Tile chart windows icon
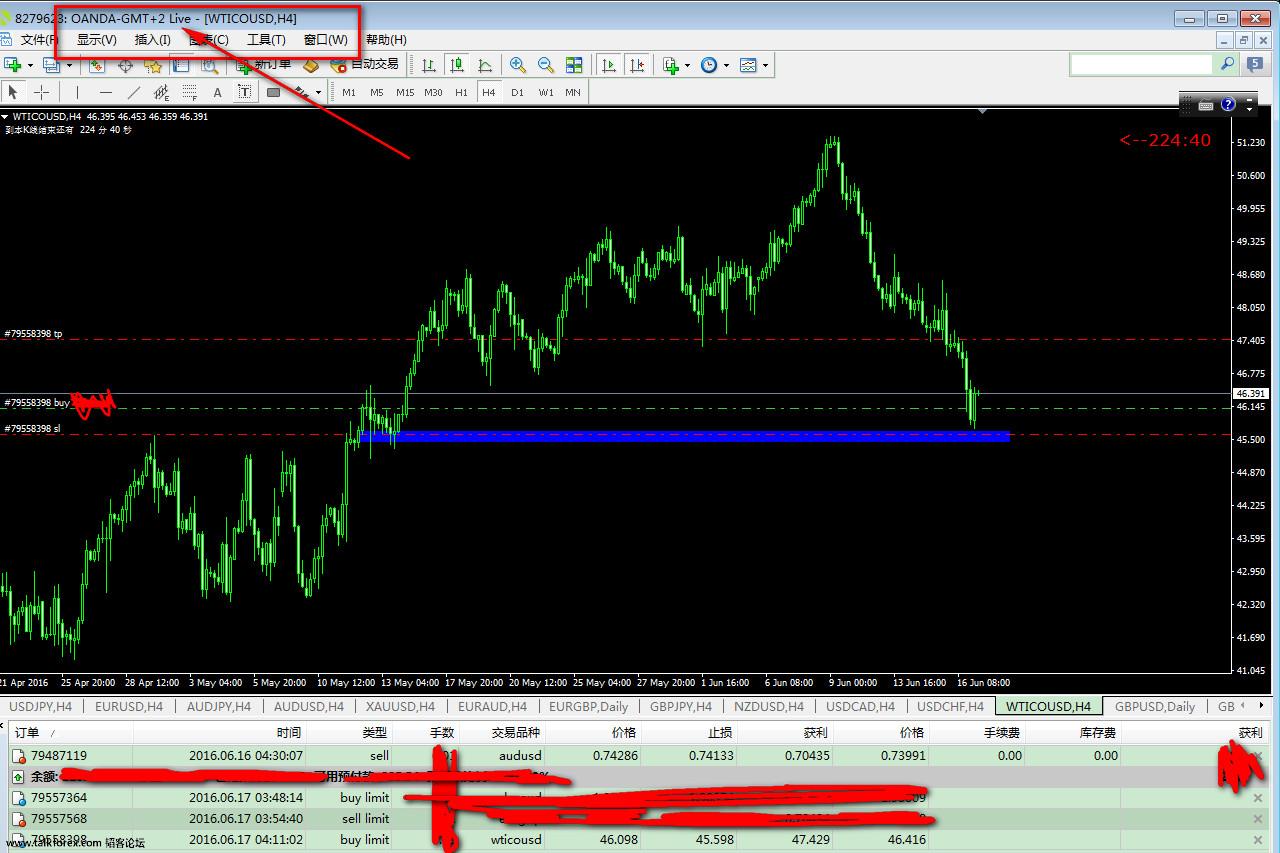 point(574,65)
